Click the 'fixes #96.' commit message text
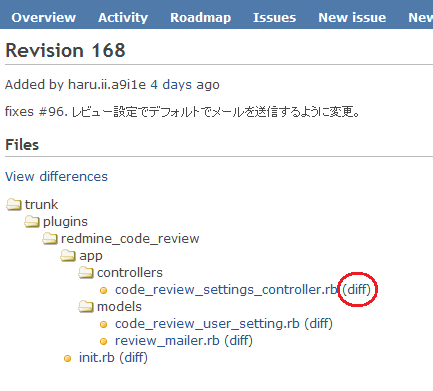 pos(36,111)
